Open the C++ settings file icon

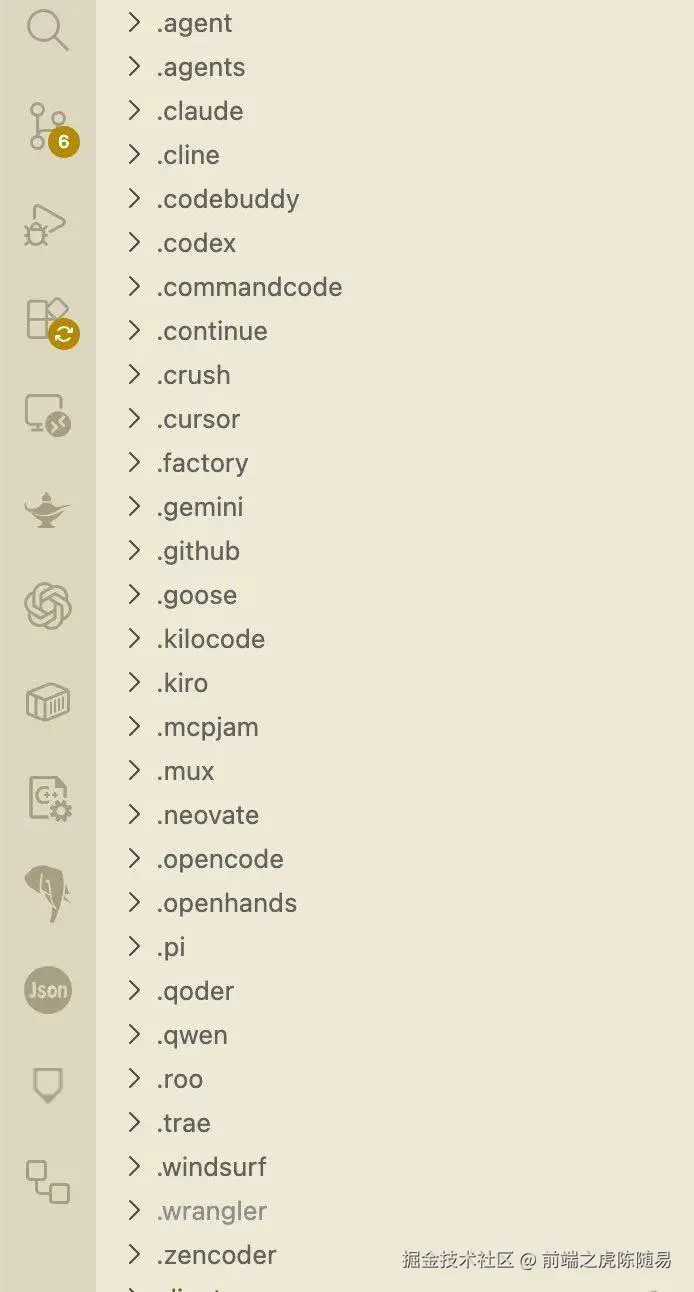coord(47,798)
